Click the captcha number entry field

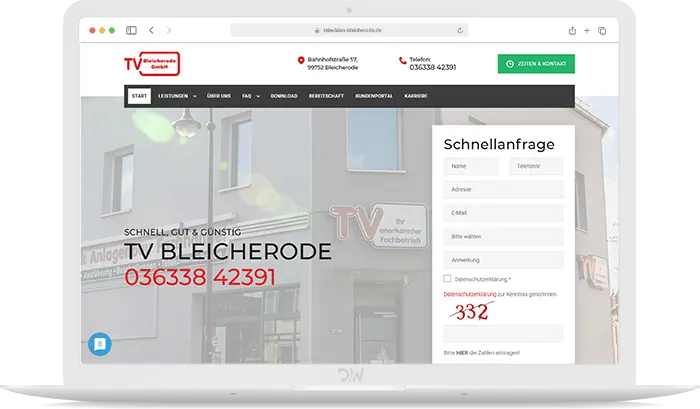tap(504, 334)
